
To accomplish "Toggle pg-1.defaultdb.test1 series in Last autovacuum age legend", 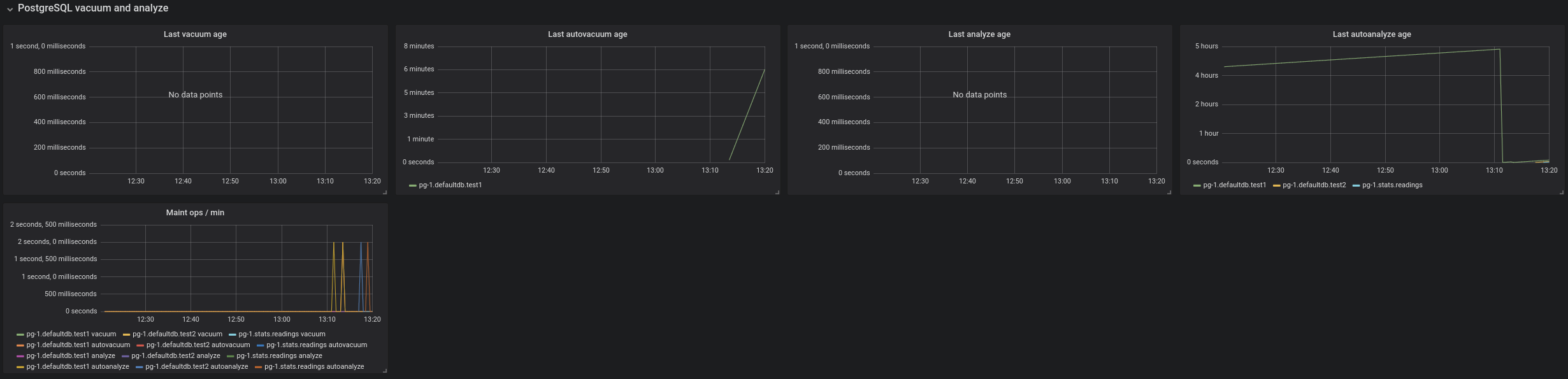I will 450,185.
